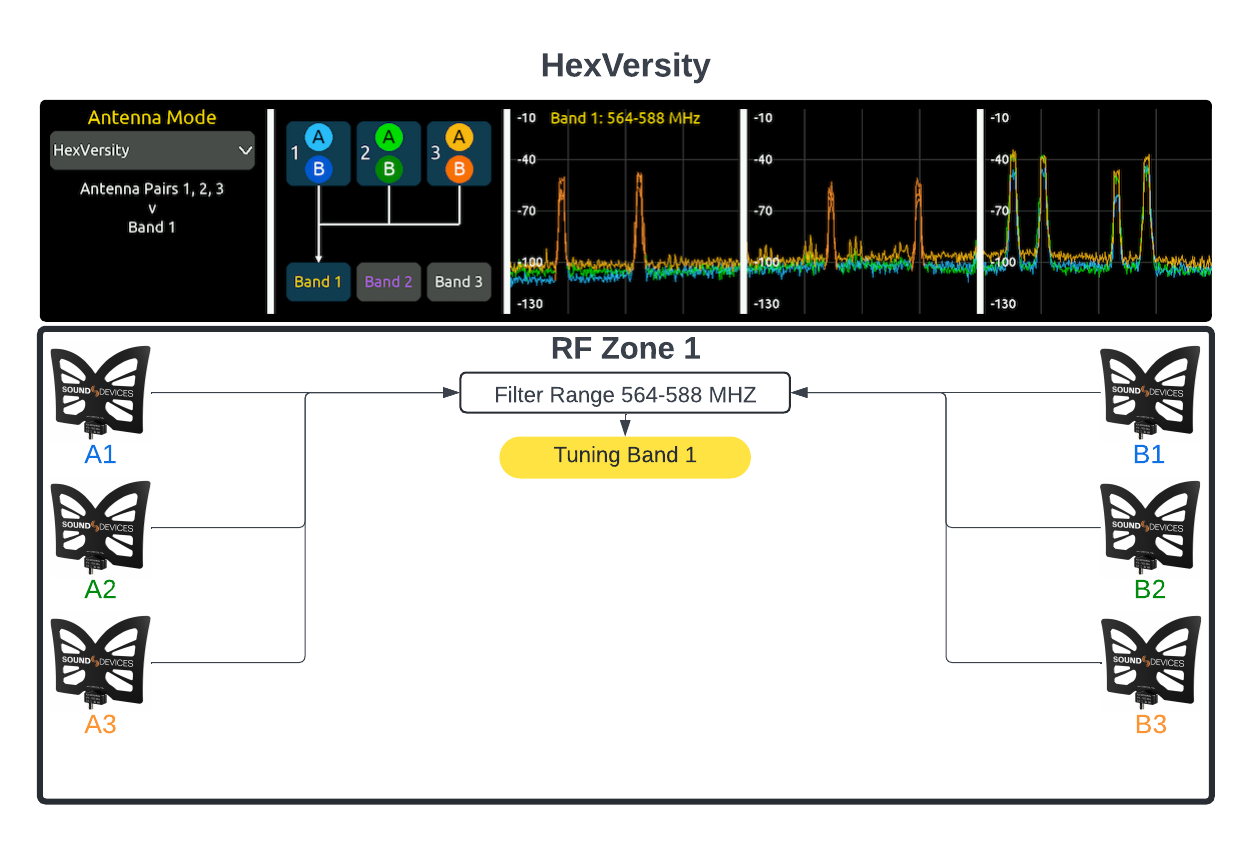Click the B3 antenna icon

pyautogui.click(x=1150, y=661)
